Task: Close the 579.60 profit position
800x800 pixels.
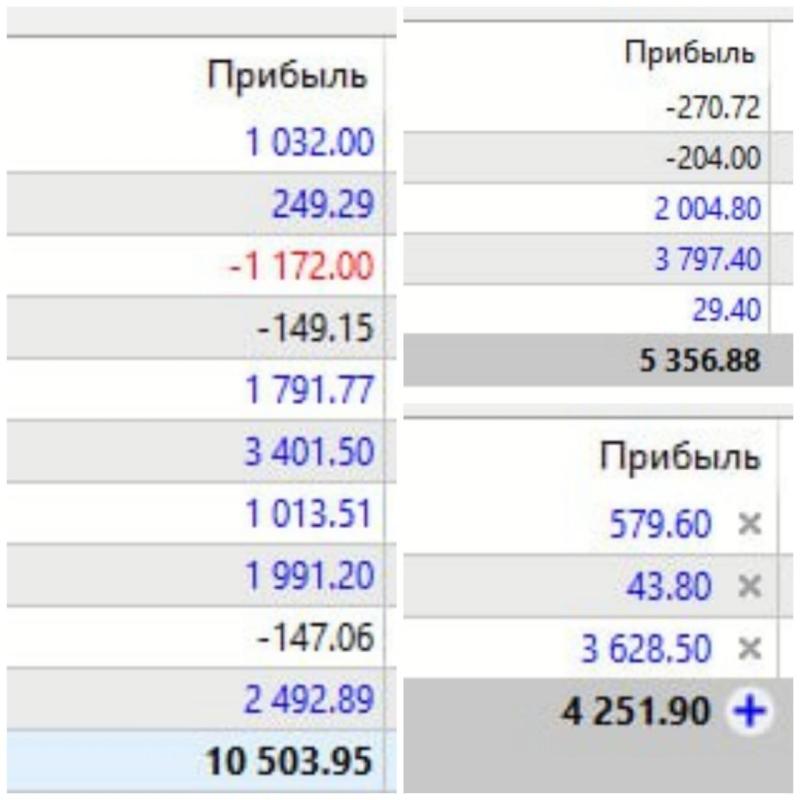Action: coord(749,524)
